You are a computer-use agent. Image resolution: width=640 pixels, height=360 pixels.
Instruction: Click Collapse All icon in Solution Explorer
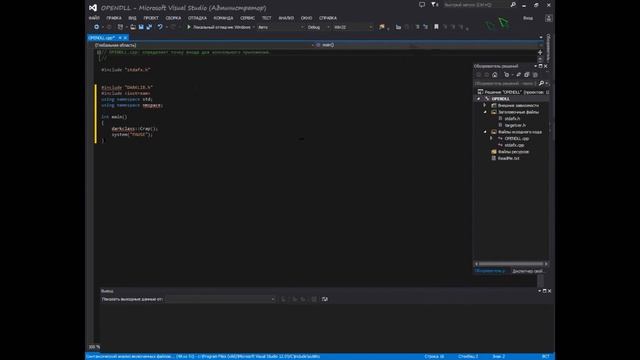tap(527, 75)
